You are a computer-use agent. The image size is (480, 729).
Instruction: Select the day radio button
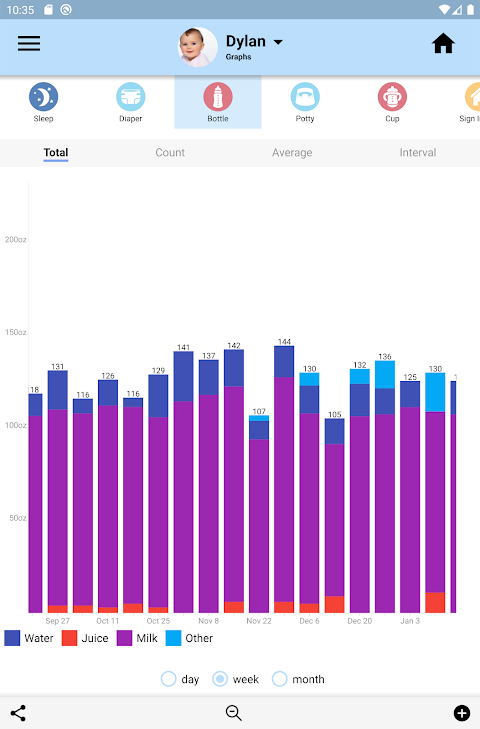168,679
